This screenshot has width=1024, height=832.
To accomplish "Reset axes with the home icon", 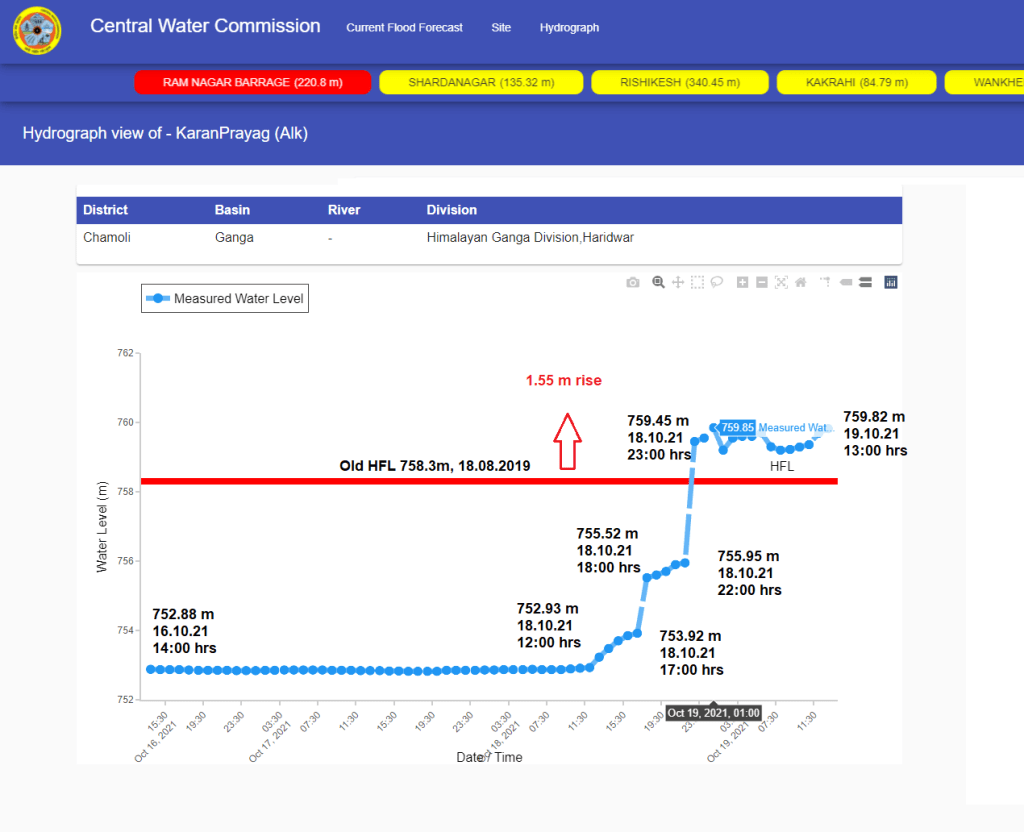I will 801,283.
